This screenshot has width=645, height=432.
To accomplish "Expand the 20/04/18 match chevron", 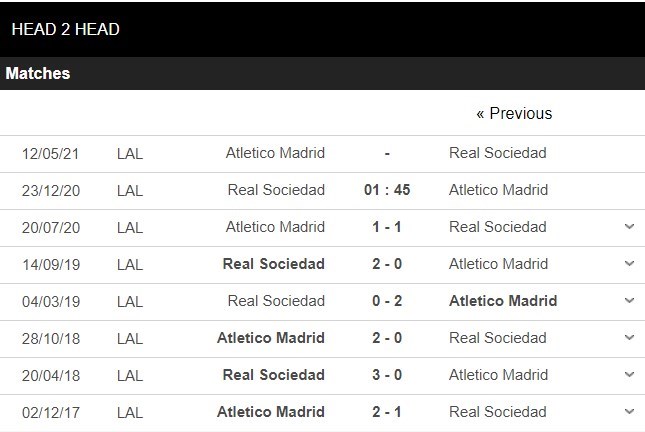I will point(629,375).
